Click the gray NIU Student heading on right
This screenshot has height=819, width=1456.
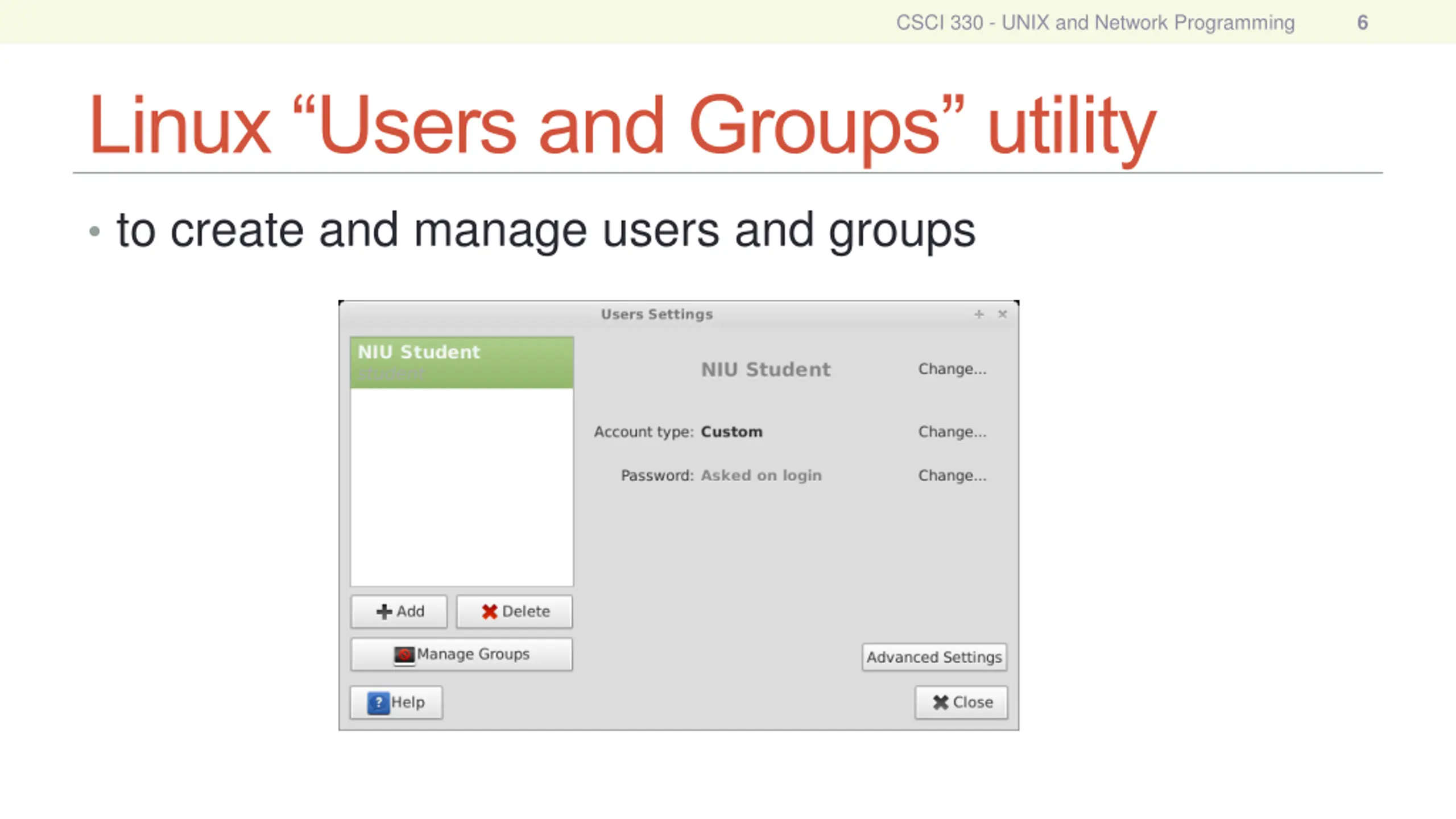point(766,370)
